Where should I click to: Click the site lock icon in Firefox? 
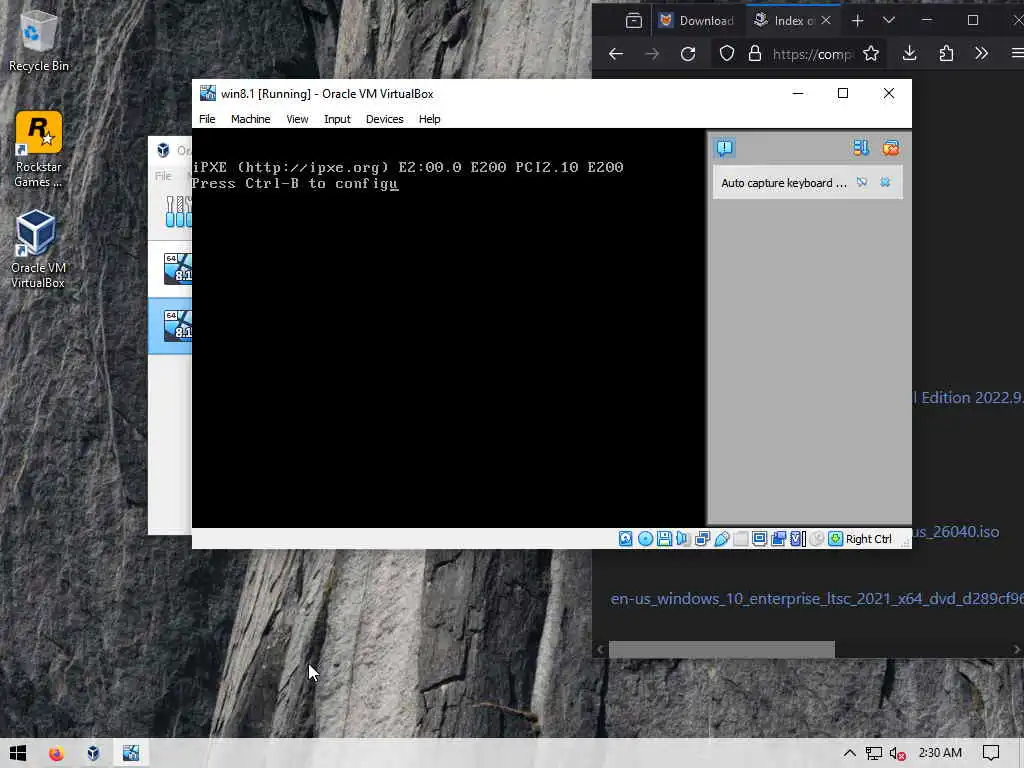pyautogui.click(x=755, y=54)
